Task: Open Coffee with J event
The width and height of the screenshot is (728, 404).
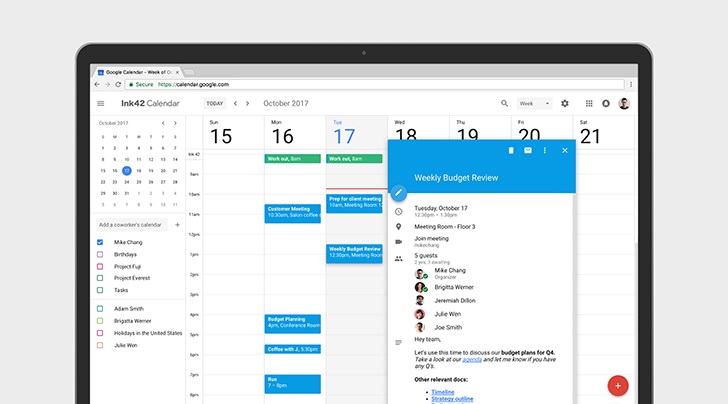Action: click(292, 349)
